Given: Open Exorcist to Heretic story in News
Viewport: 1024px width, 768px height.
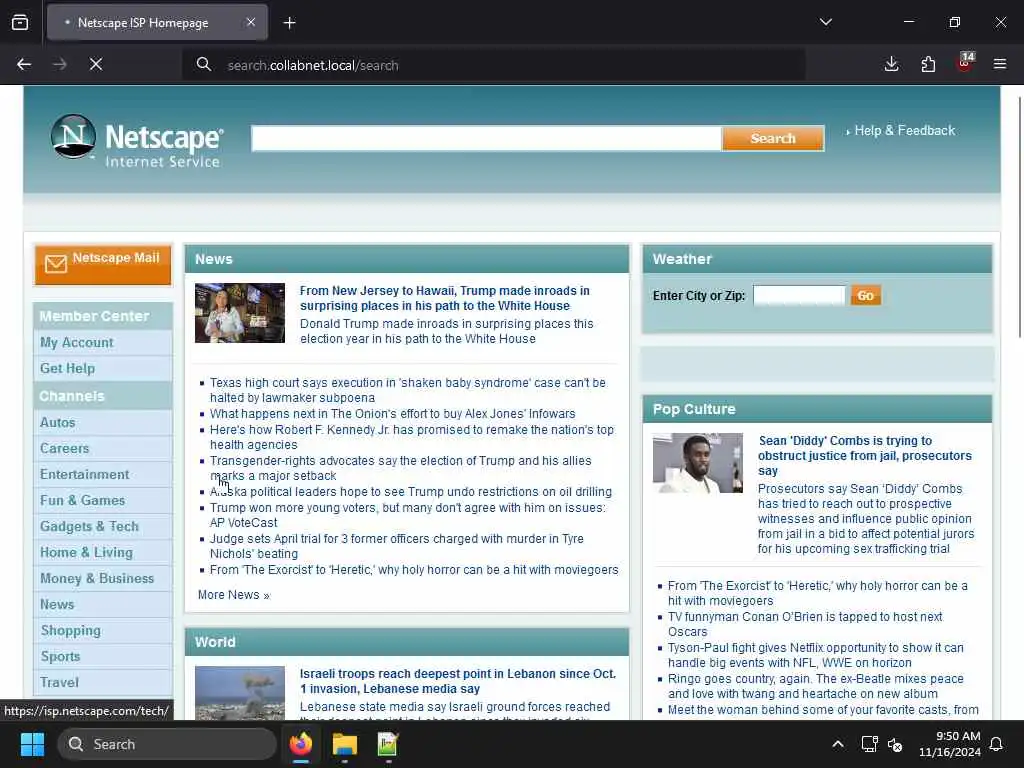Looking at the screenshot, I should (x=414, y=570).
